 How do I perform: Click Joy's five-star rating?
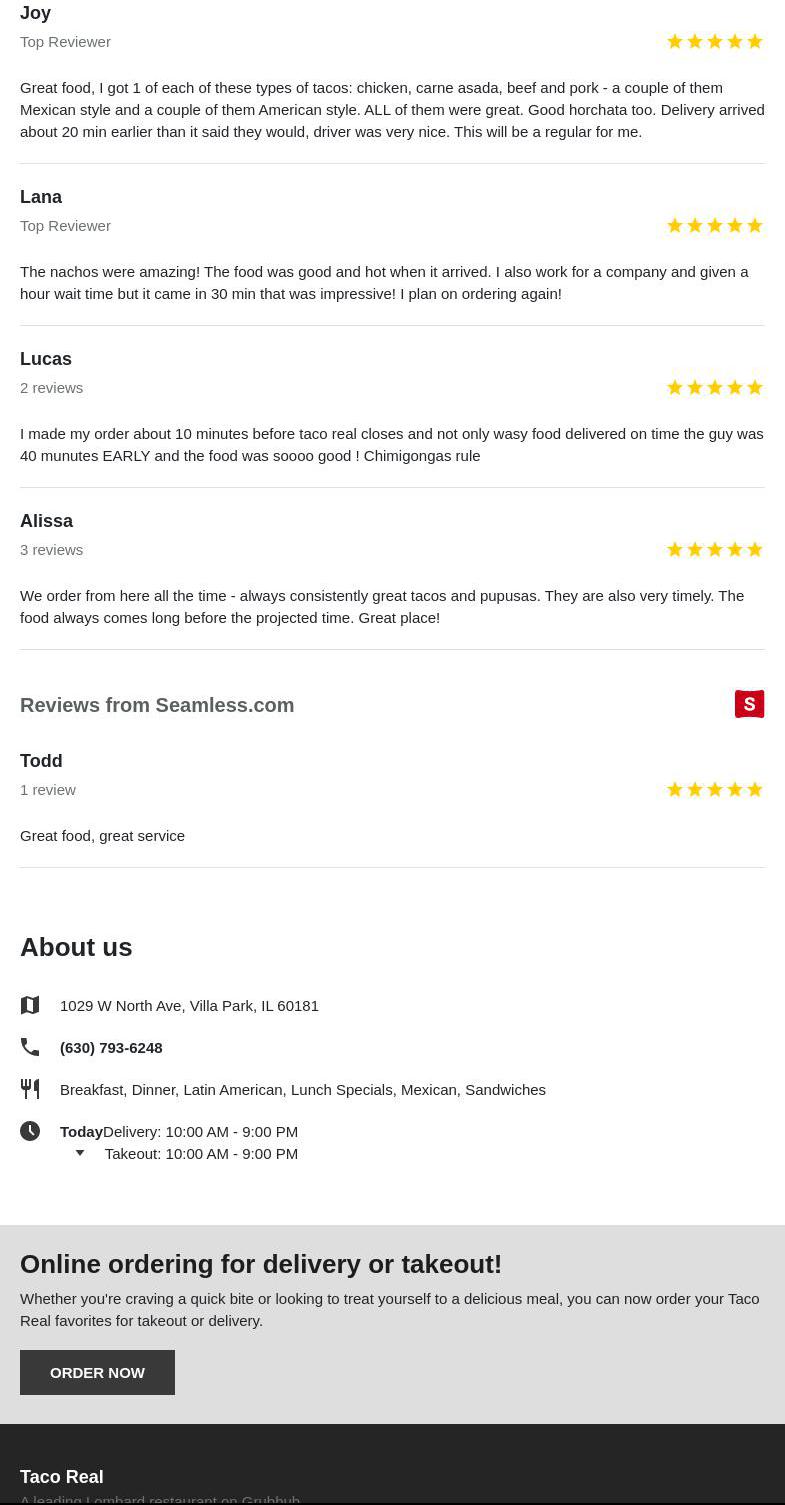click(714, 41)
